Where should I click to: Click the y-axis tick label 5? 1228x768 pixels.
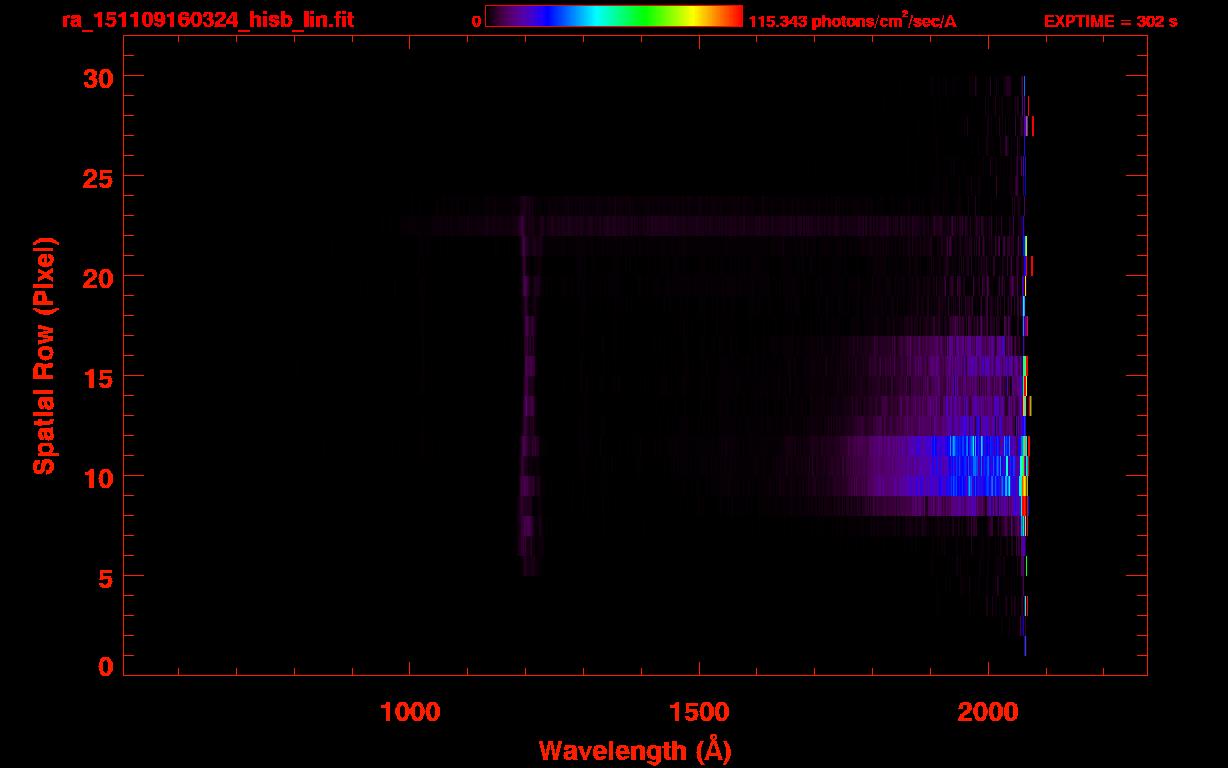106,577
